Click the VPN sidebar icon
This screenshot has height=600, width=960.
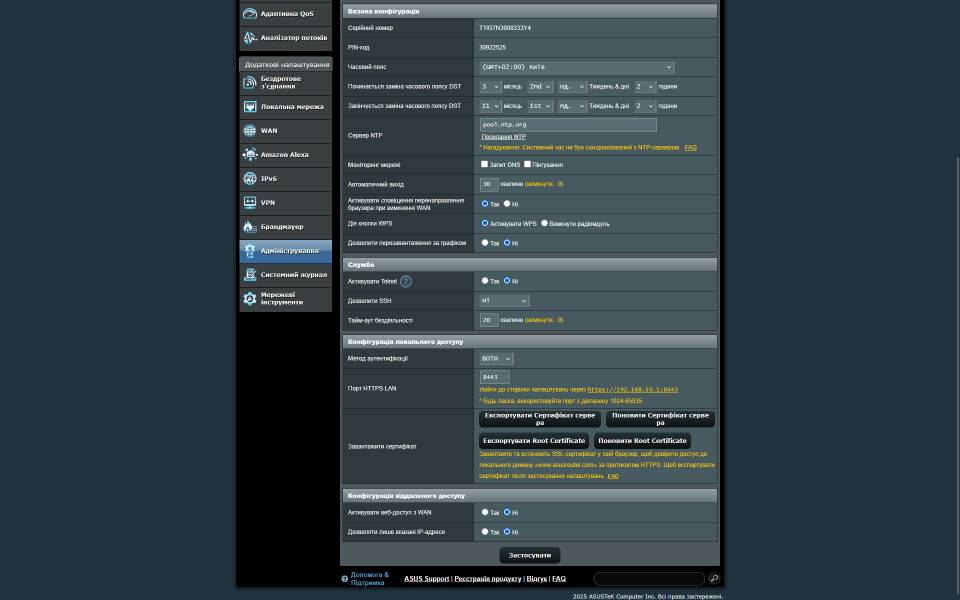click(x=250, y=203)
